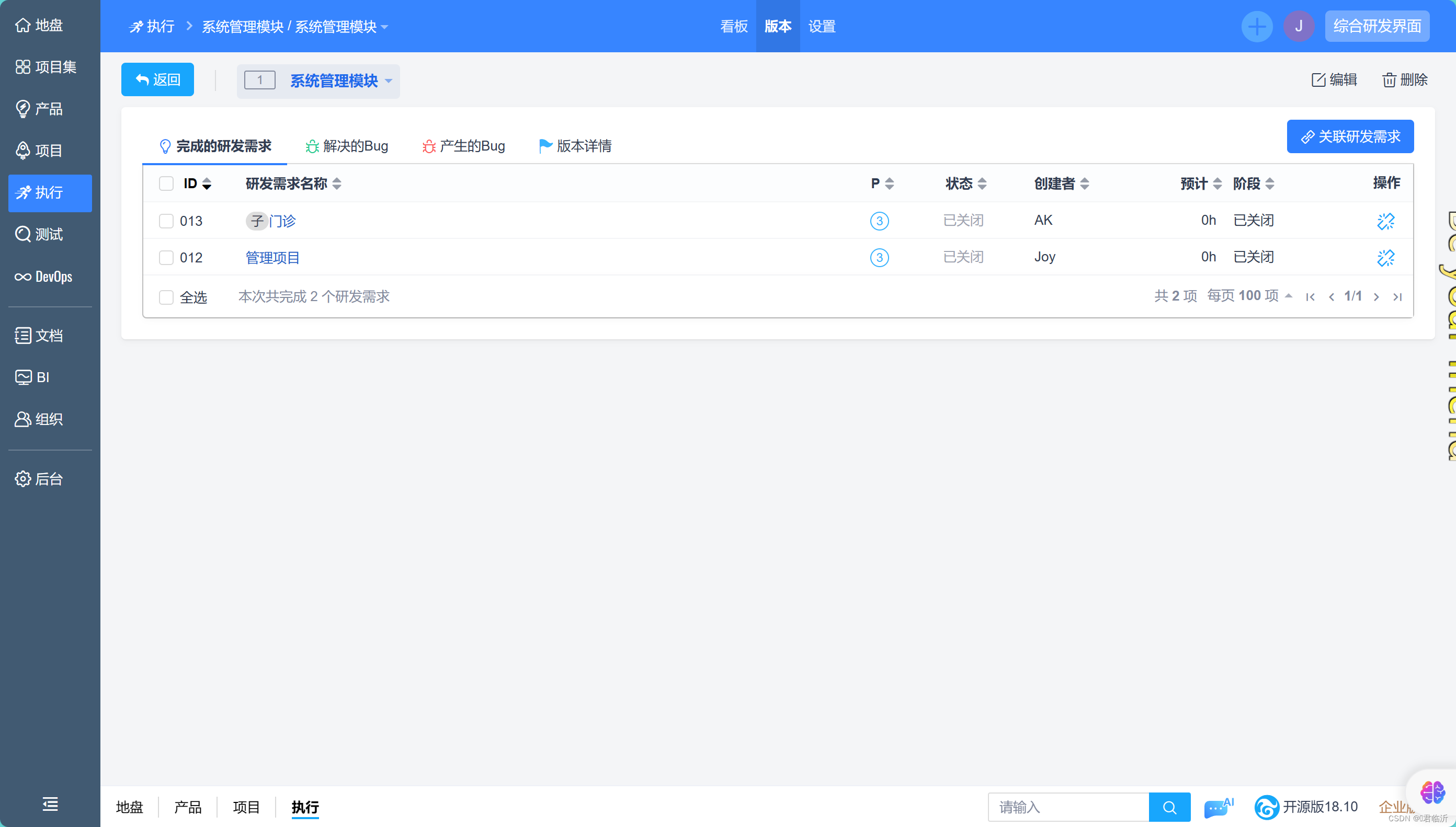This screenshot has height=827, width=1456.
Task: Open the 每页 100 项 page size dropdown
Action: point(1249,296)
